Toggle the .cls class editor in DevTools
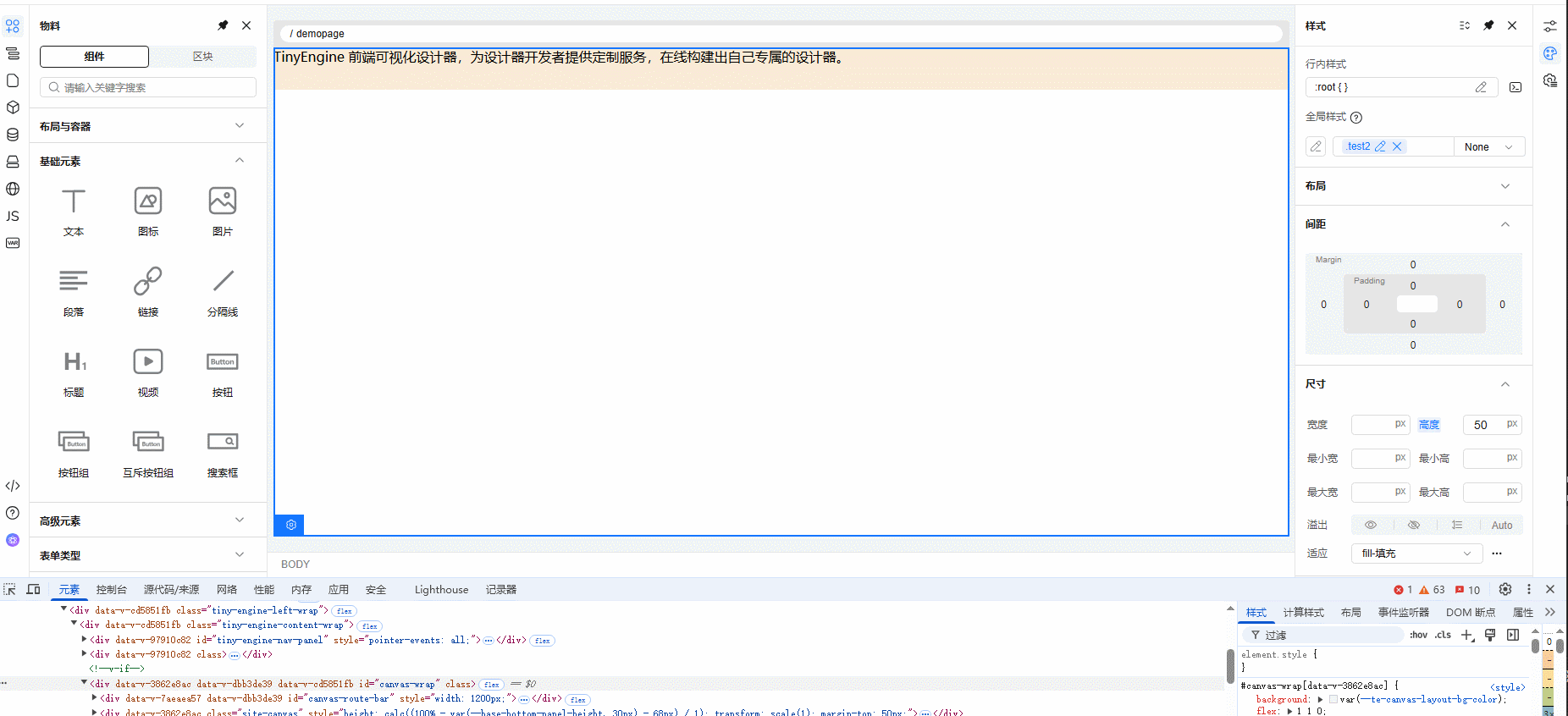 pos(1443,635)
